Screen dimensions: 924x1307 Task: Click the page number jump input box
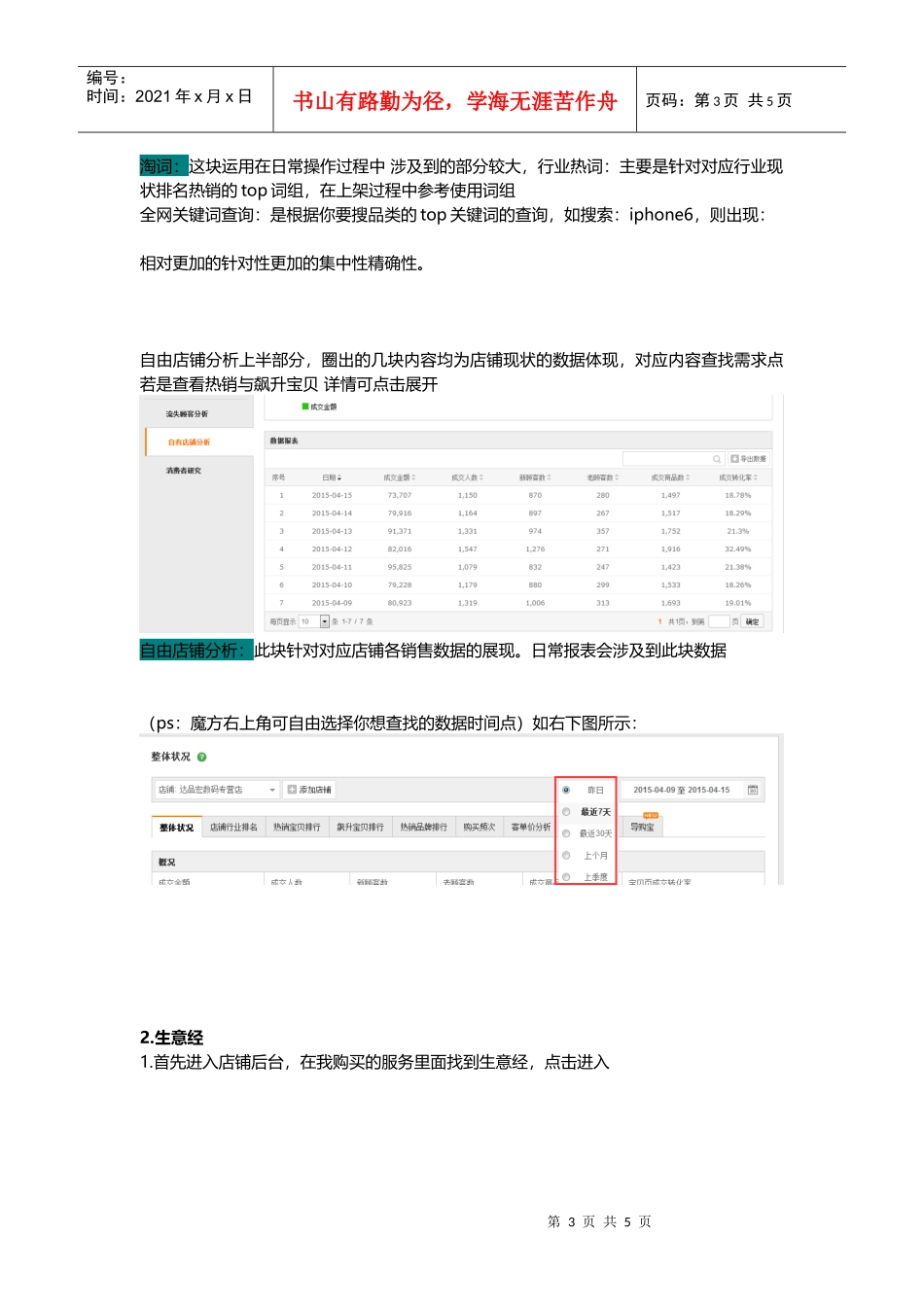719,621
